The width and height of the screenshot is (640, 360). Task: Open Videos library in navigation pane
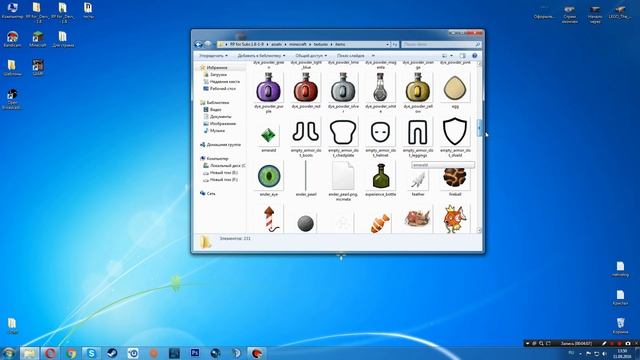pyautogui.click(x=216, y=110)
